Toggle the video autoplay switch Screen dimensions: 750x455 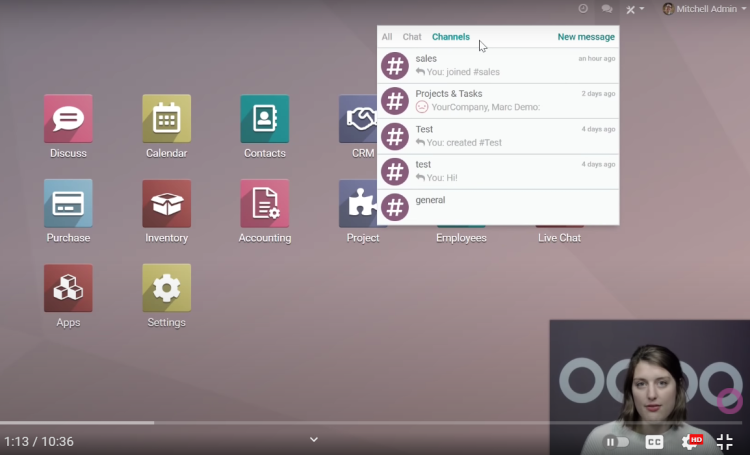pos(617,442)
